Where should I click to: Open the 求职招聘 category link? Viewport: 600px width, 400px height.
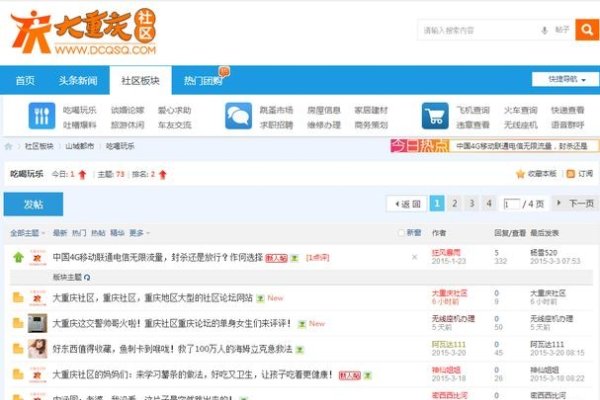276,125
